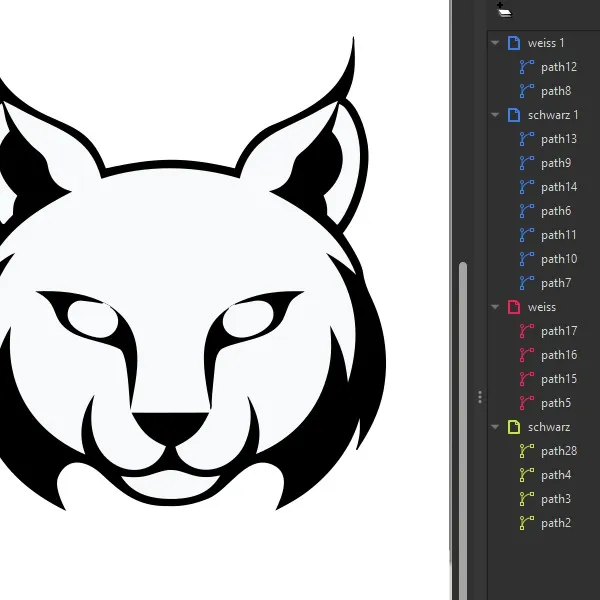Click the blue layer icon of 'weiss 1'
Viewport: 600px width, 600px height.
[514, 43]
